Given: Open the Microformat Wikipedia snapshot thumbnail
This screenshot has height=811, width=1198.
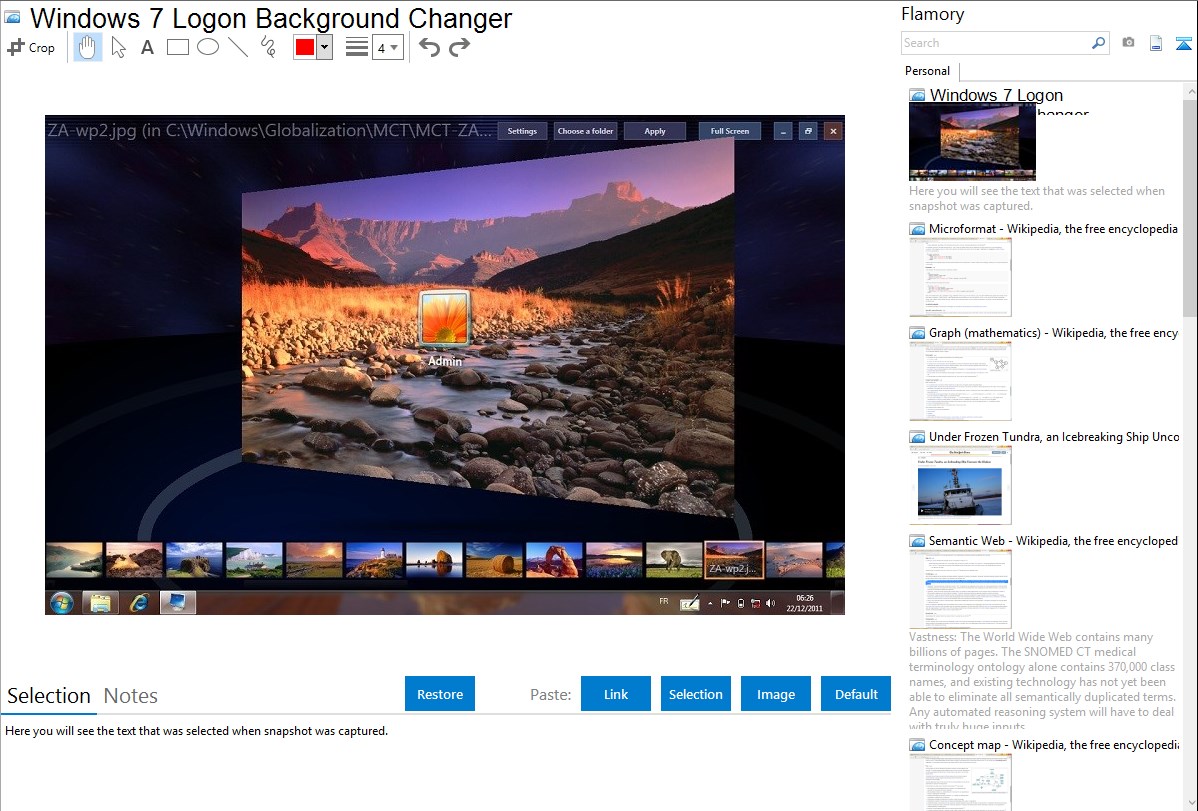Looking at the screenshot, I should pos(960,277).
